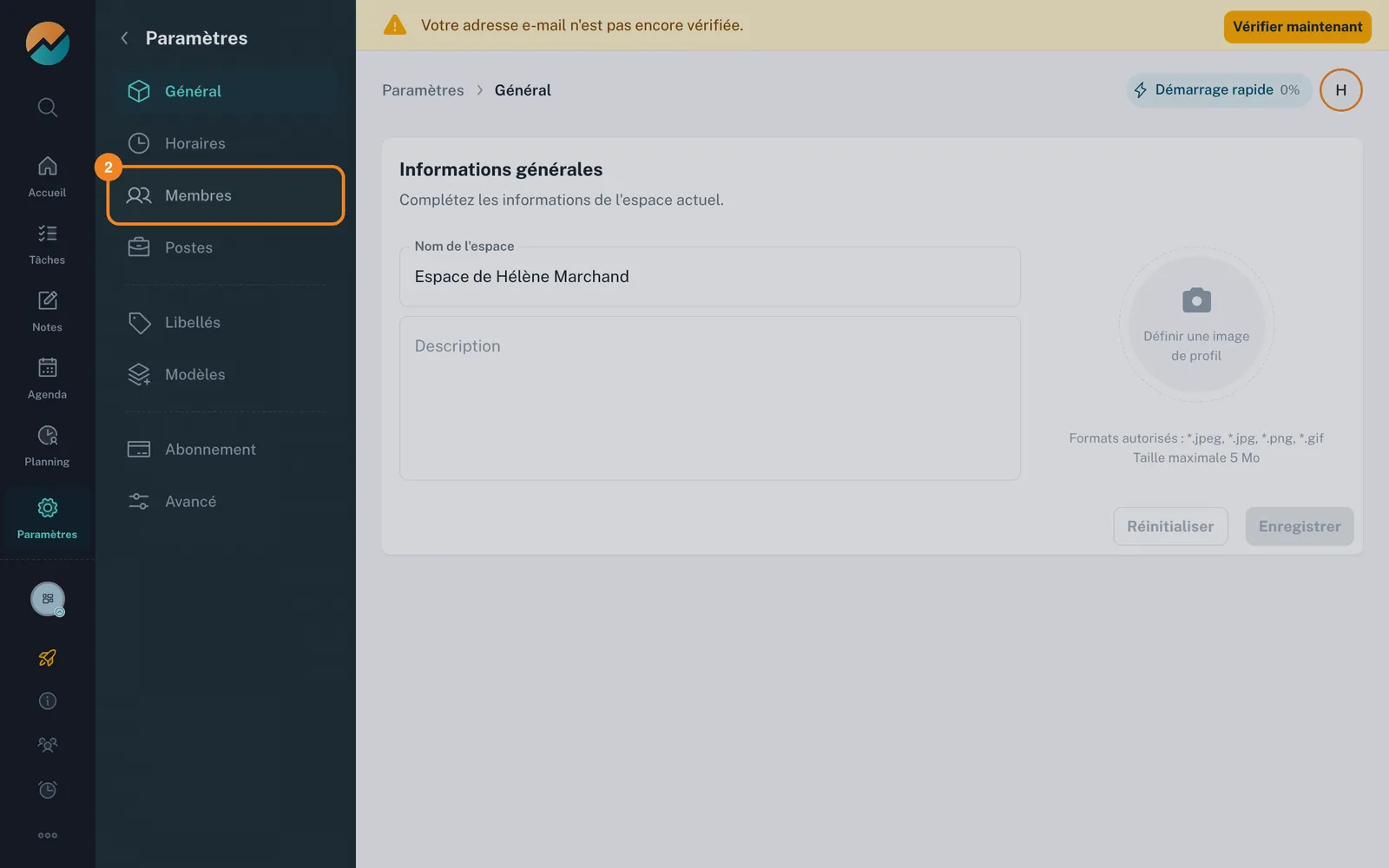Open Abonnement settings
This screenshot has width=1389, height=868.
pyautogui.click(x=225, y=449)
